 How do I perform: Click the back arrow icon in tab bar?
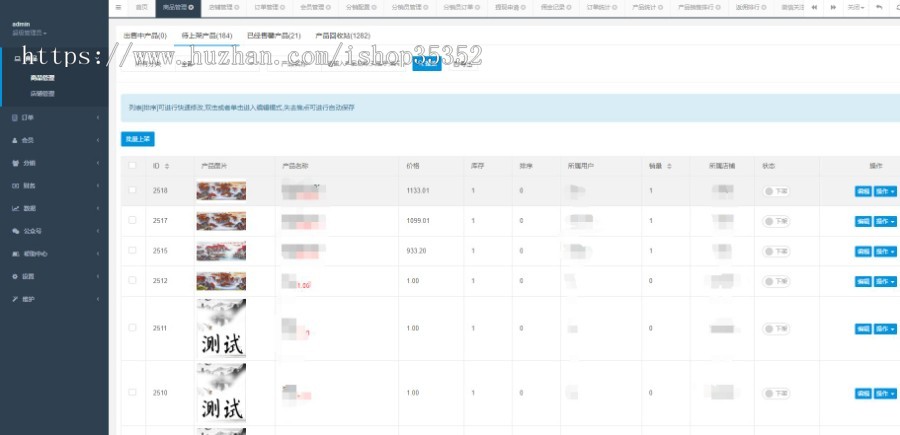(879, 7)
